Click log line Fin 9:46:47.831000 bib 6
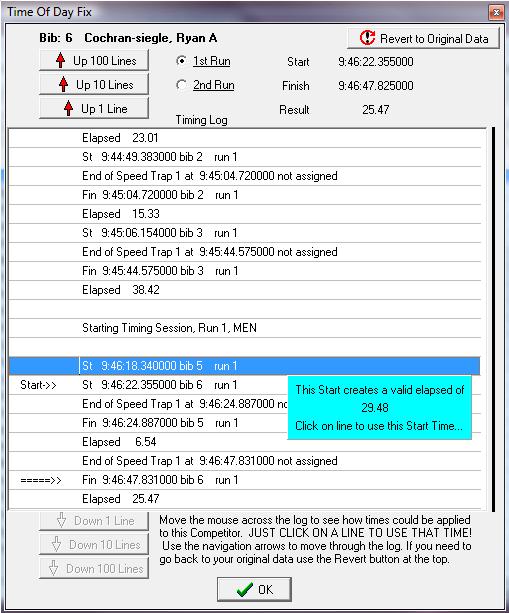Viewport: 509px width, 613px height. [245, 480]
